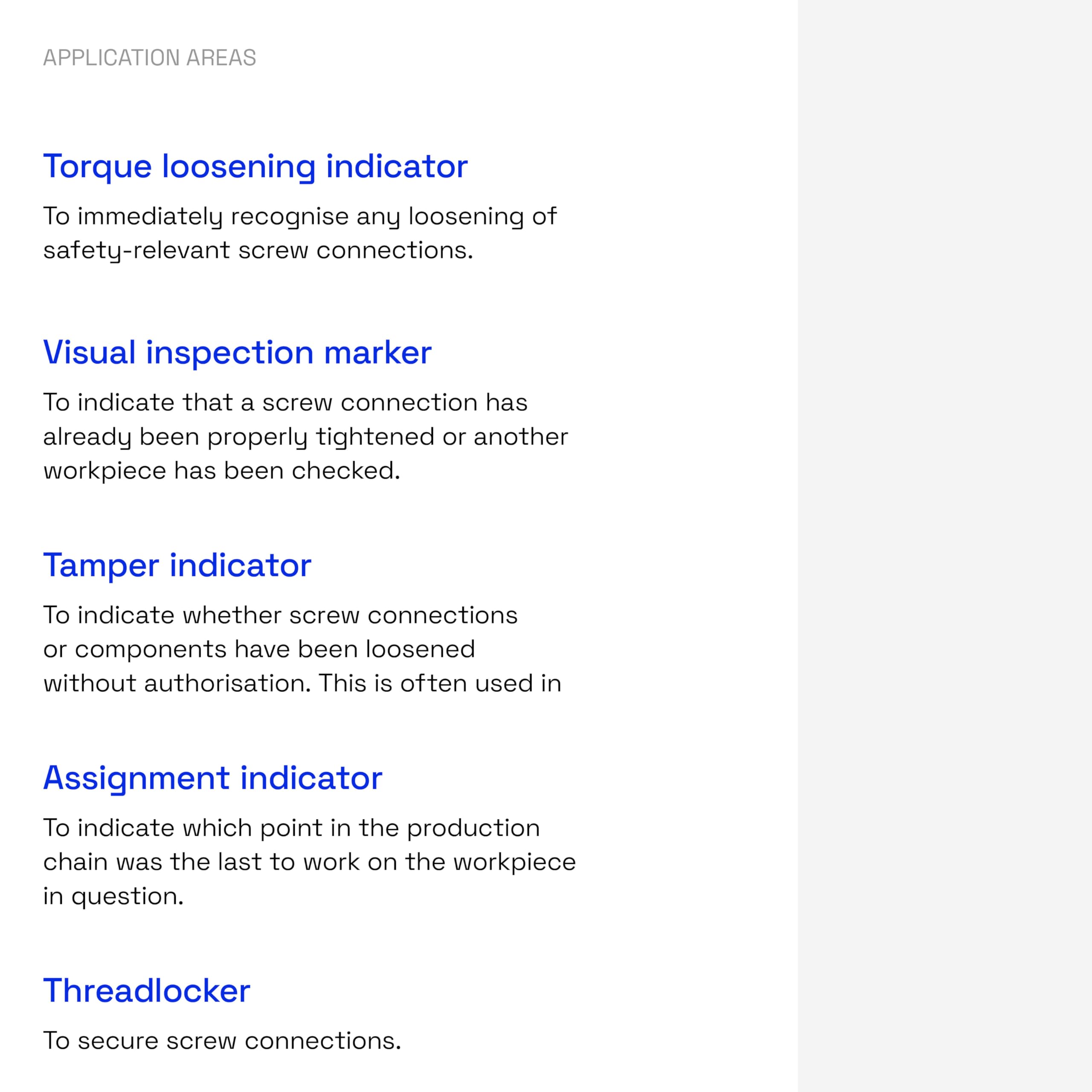This screenshot has height=1092, width=1092.
Task: Click the line 'in question.'
Action: (x=113, y=896)
